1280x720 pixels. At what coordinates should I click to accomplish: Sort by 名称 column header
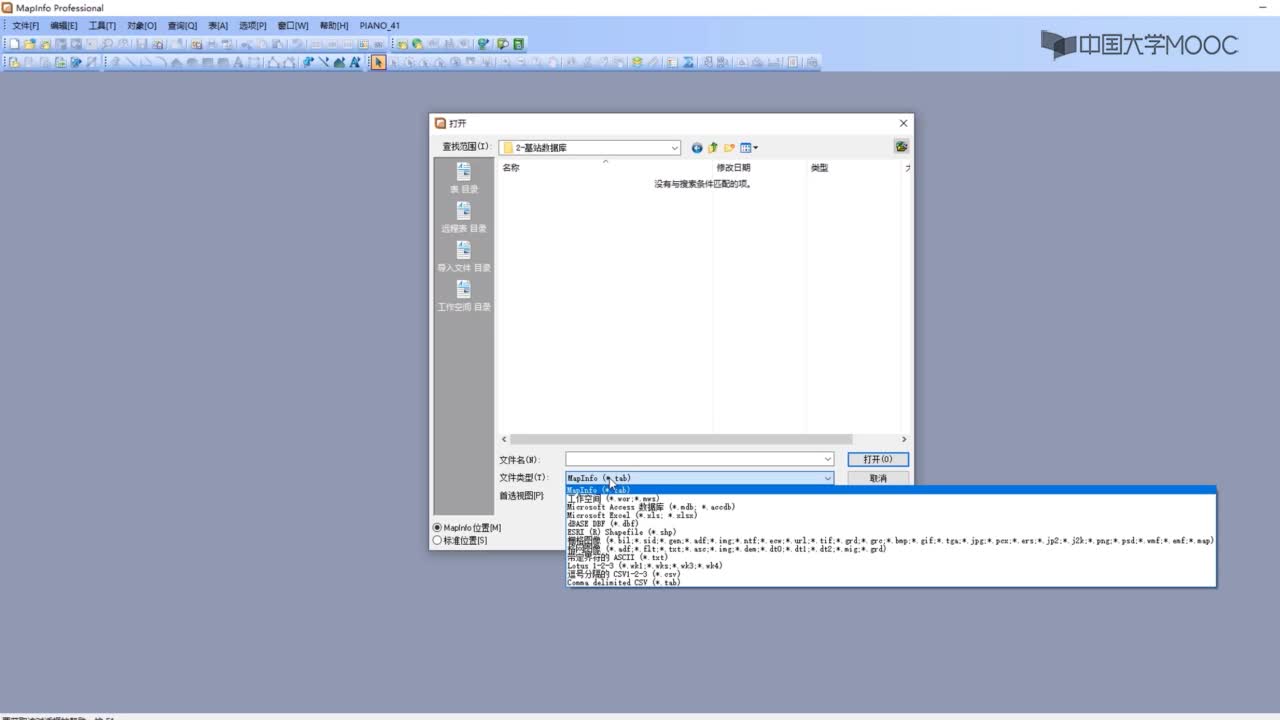click(604, 168)
